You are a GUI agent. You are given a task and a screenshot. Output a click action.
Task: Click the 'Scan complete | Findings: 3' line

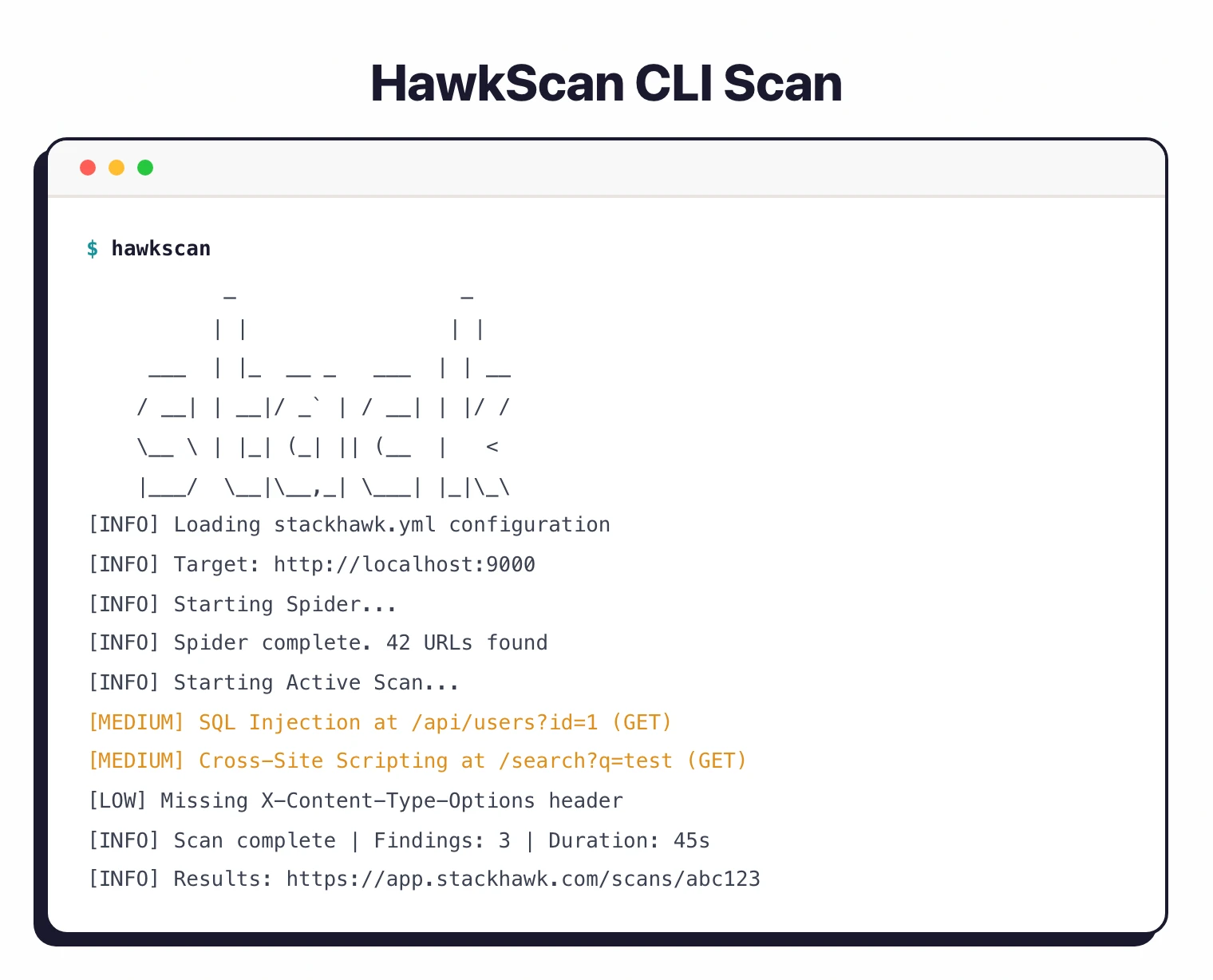(399, 840)
